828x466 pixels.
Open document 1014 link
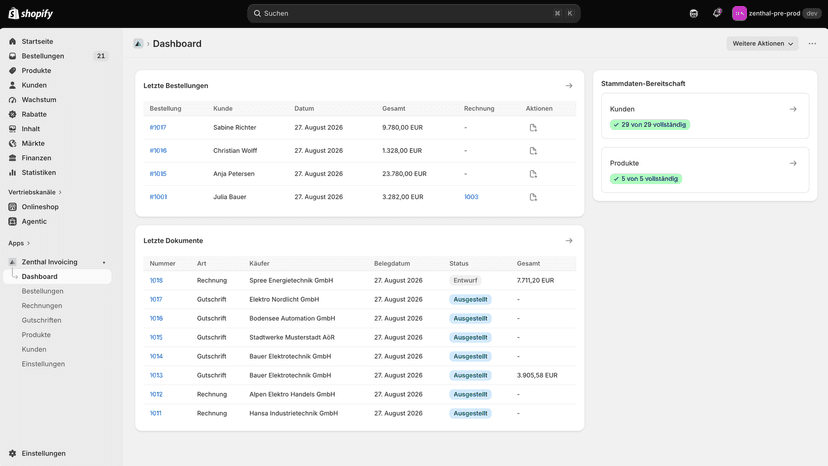156,357
